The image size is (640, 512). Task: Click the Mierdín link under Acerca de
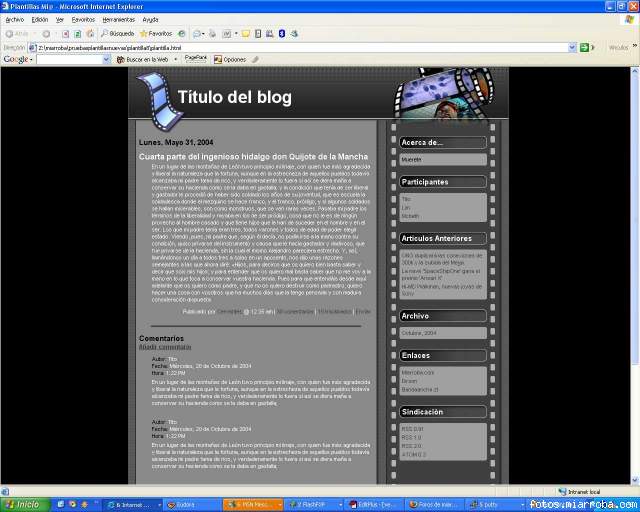(x=411, y=160)
